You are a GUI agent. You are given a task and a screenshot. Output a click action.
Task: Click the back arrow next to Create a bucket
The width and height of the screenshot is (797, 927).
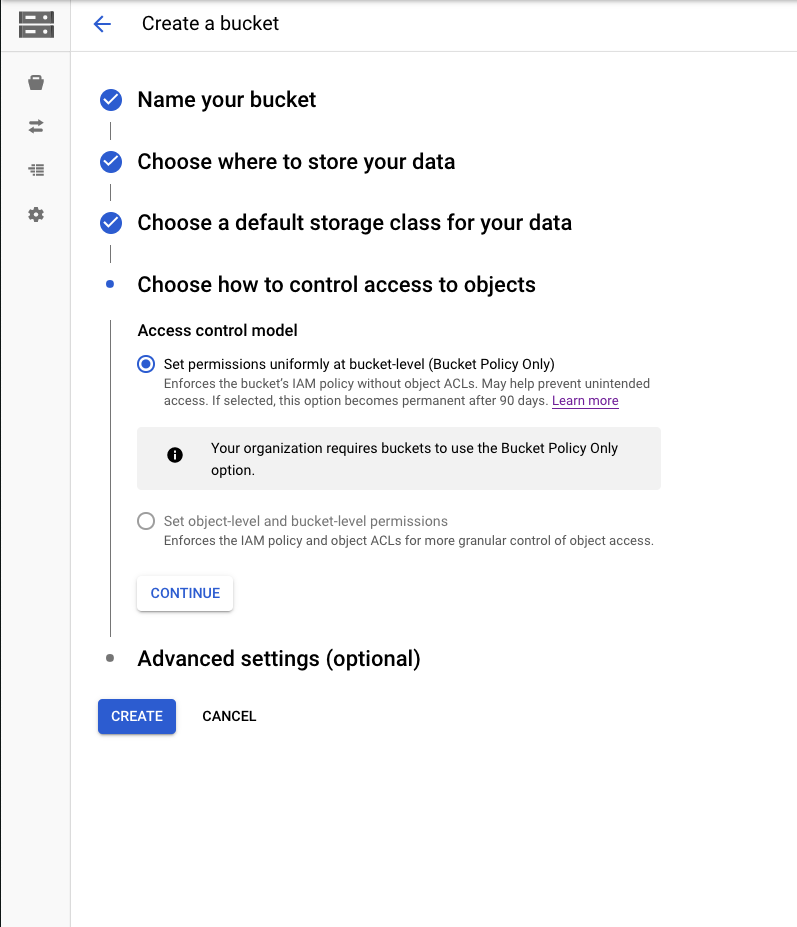103,24
